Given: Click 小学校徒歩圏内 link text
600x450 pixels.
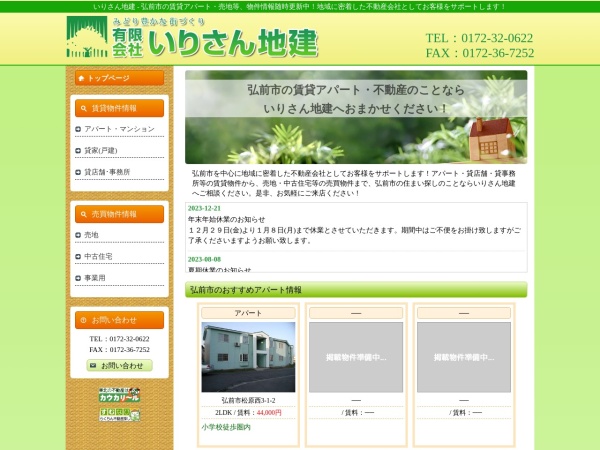Looking at the screenshot, I should pos(226,427).
